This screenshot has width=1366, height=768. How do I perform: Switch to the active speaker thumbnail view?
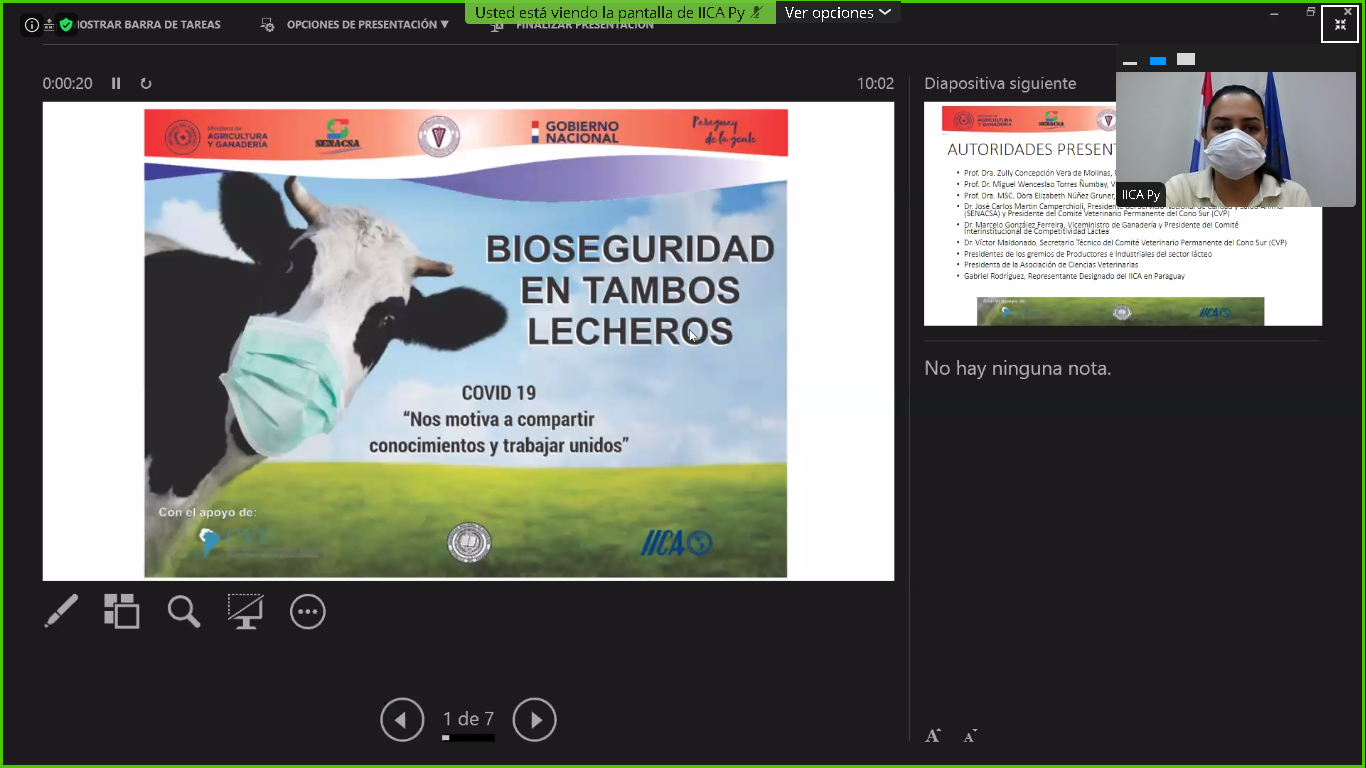(x=1158, y=60)
